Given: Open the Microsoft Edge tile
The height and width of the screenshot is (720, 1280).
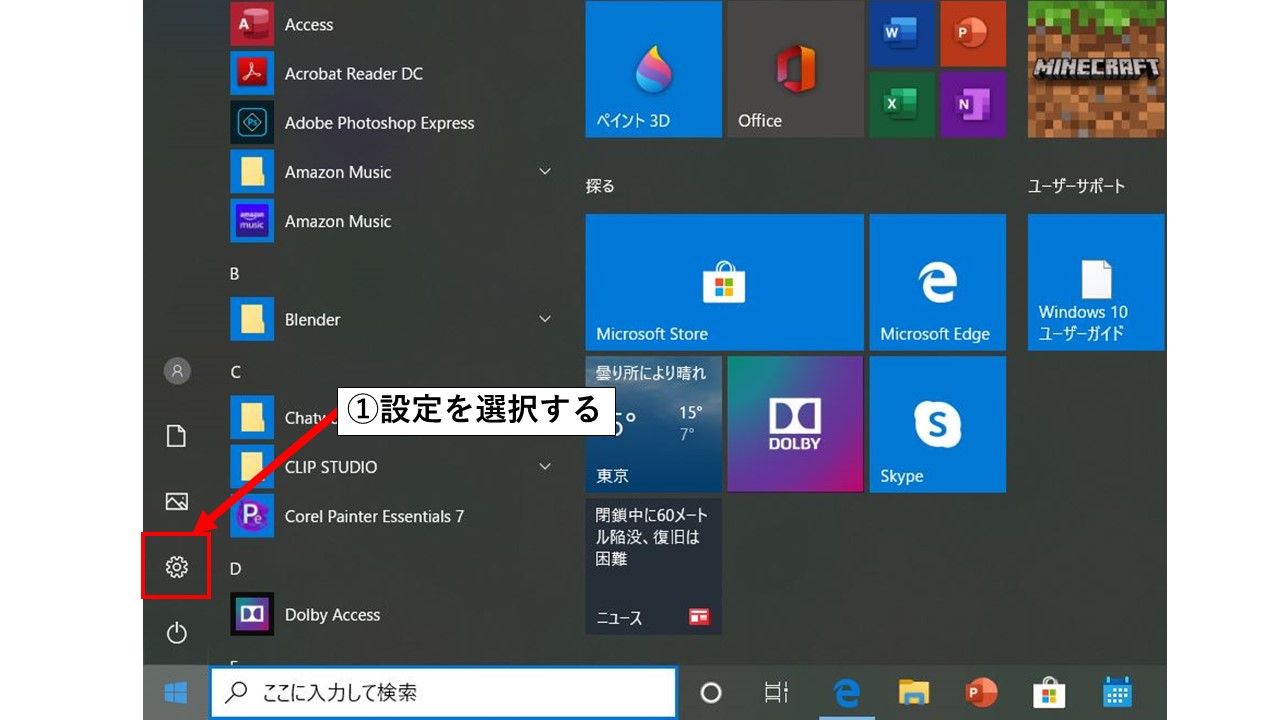Looking at the screenshot, I should pyautogui.click(x=937, y=282).
